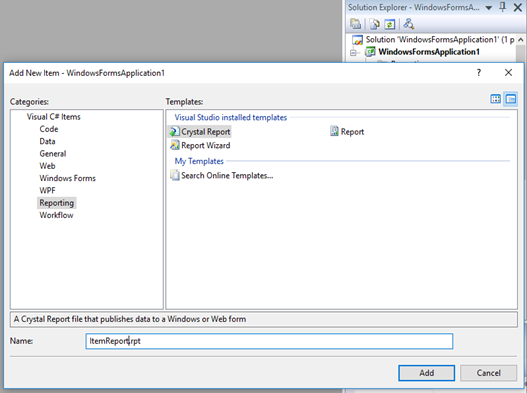Image resolution: width=527 pixels, height=393 pixels.
Task: Select WindowsFormsApplication1 project in Solution Explorer
Action: point(422,52)
